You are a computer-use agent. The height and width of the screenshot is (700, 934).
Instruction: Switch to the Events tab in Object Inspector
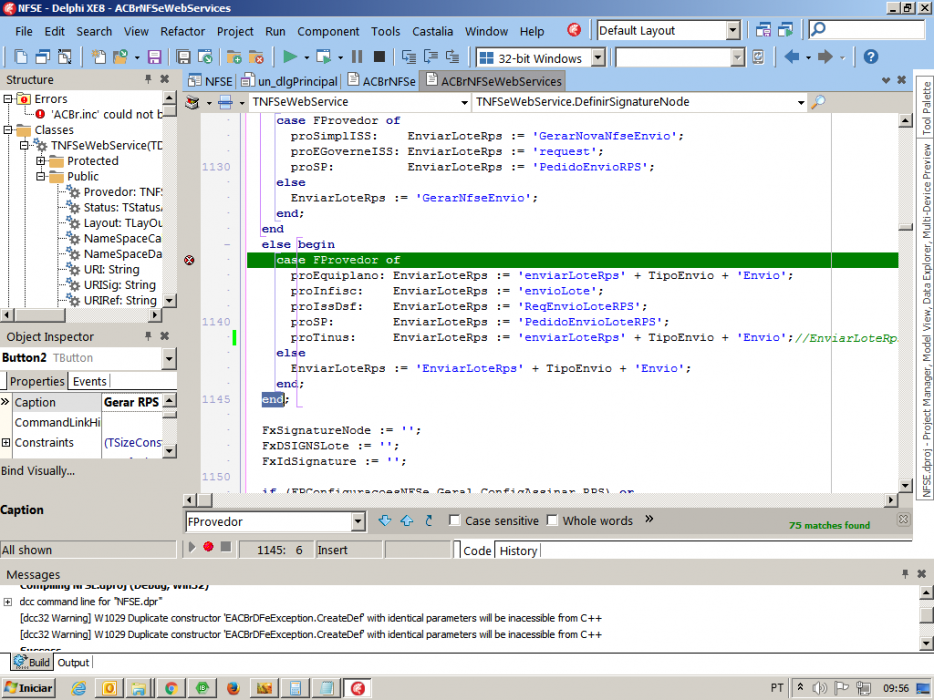pos(89,381)
